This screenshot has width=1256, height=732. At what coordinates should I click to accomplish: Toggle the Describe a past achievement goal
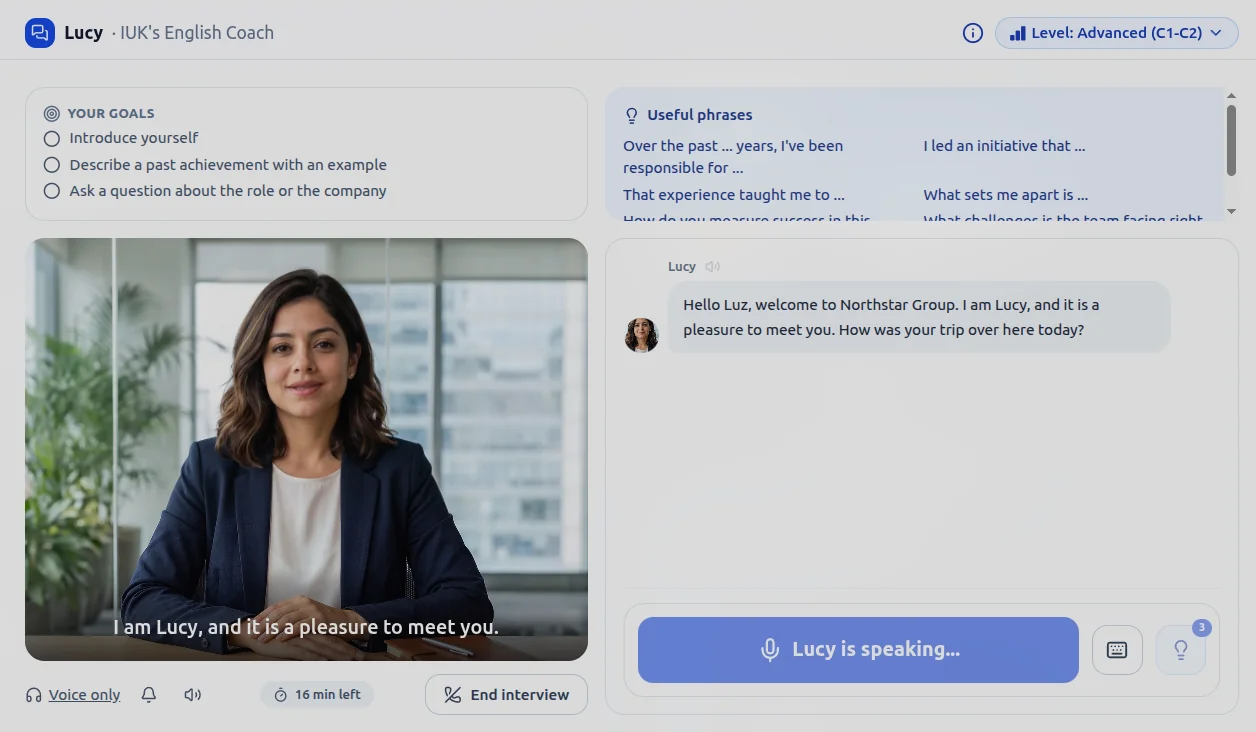[52, 165]
